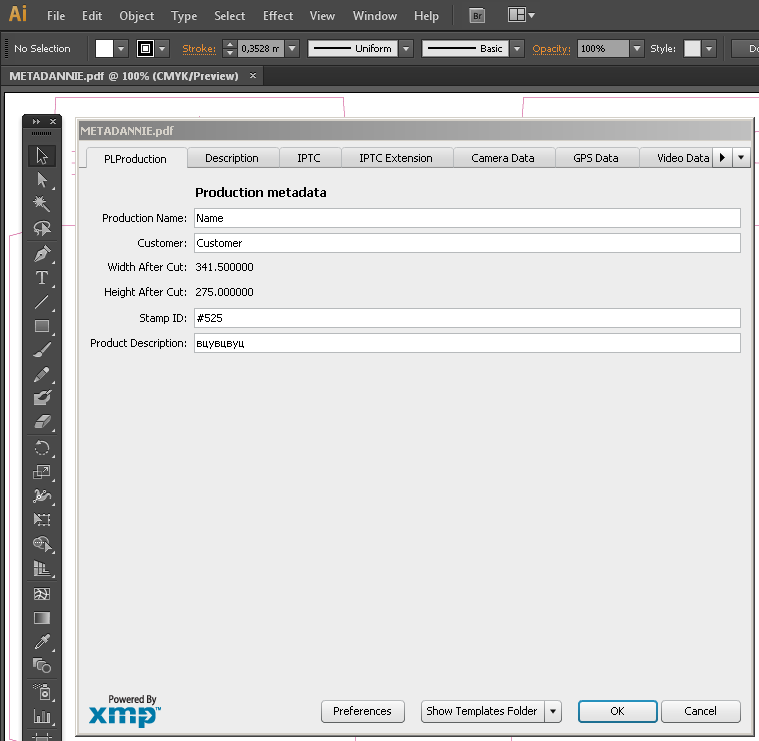Screen dimensions: 759x741
Task: Click the graphic Style swatch
Action: coord(692,48)
